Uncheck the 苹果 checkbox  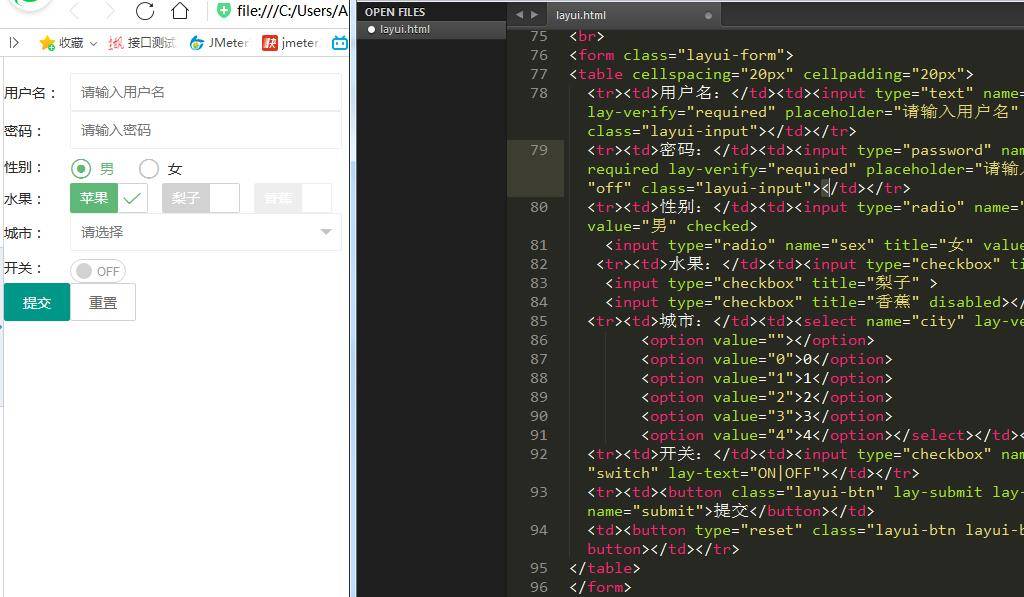[x=108, y=198]
